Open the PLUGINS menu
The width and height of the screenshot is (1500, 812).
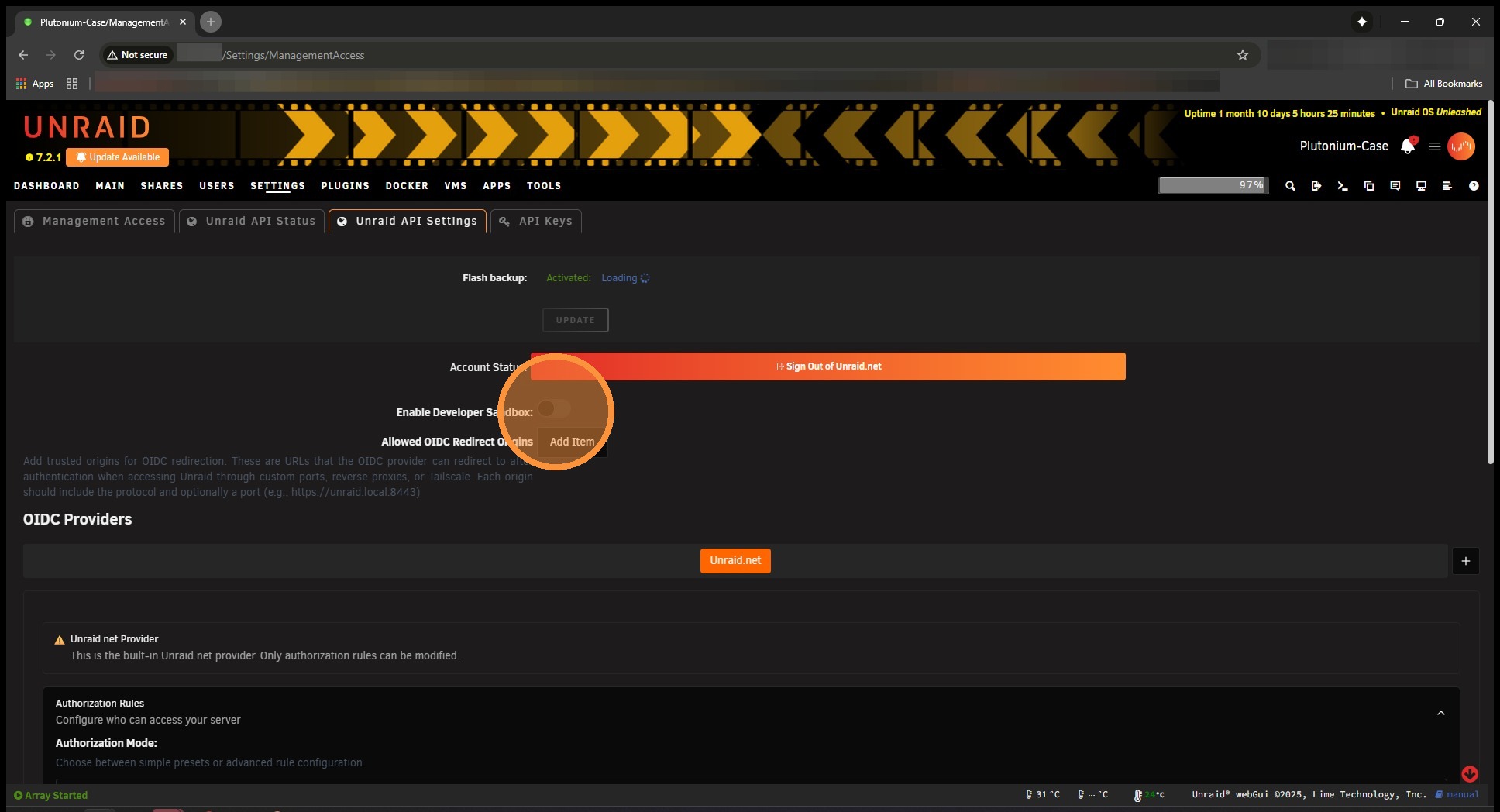click(x=346, y=186)
